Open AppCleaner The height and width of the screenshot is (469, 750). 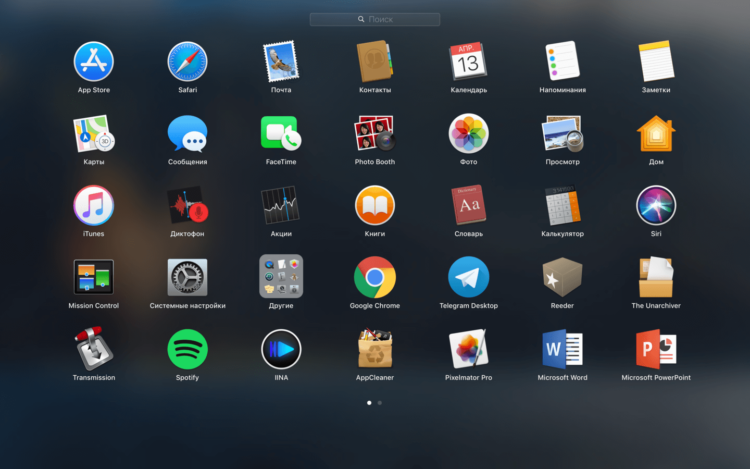[375, 349]
